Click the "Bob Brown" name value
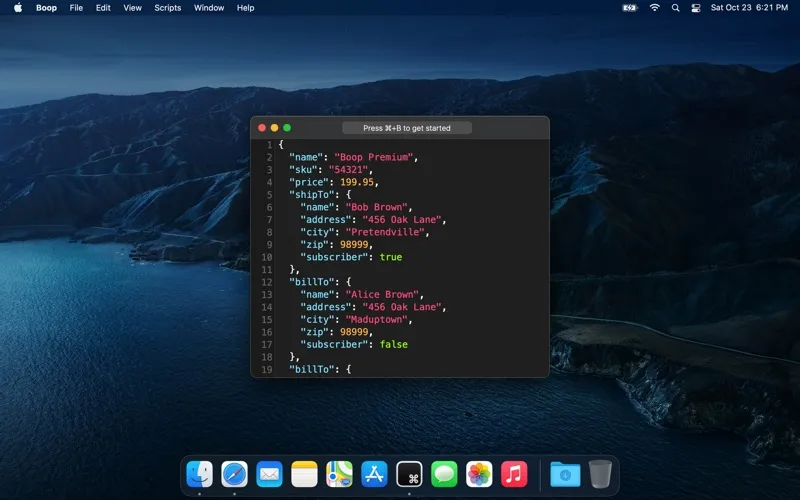Viewport: 800px width, 500px height. [x=377, y=207]
